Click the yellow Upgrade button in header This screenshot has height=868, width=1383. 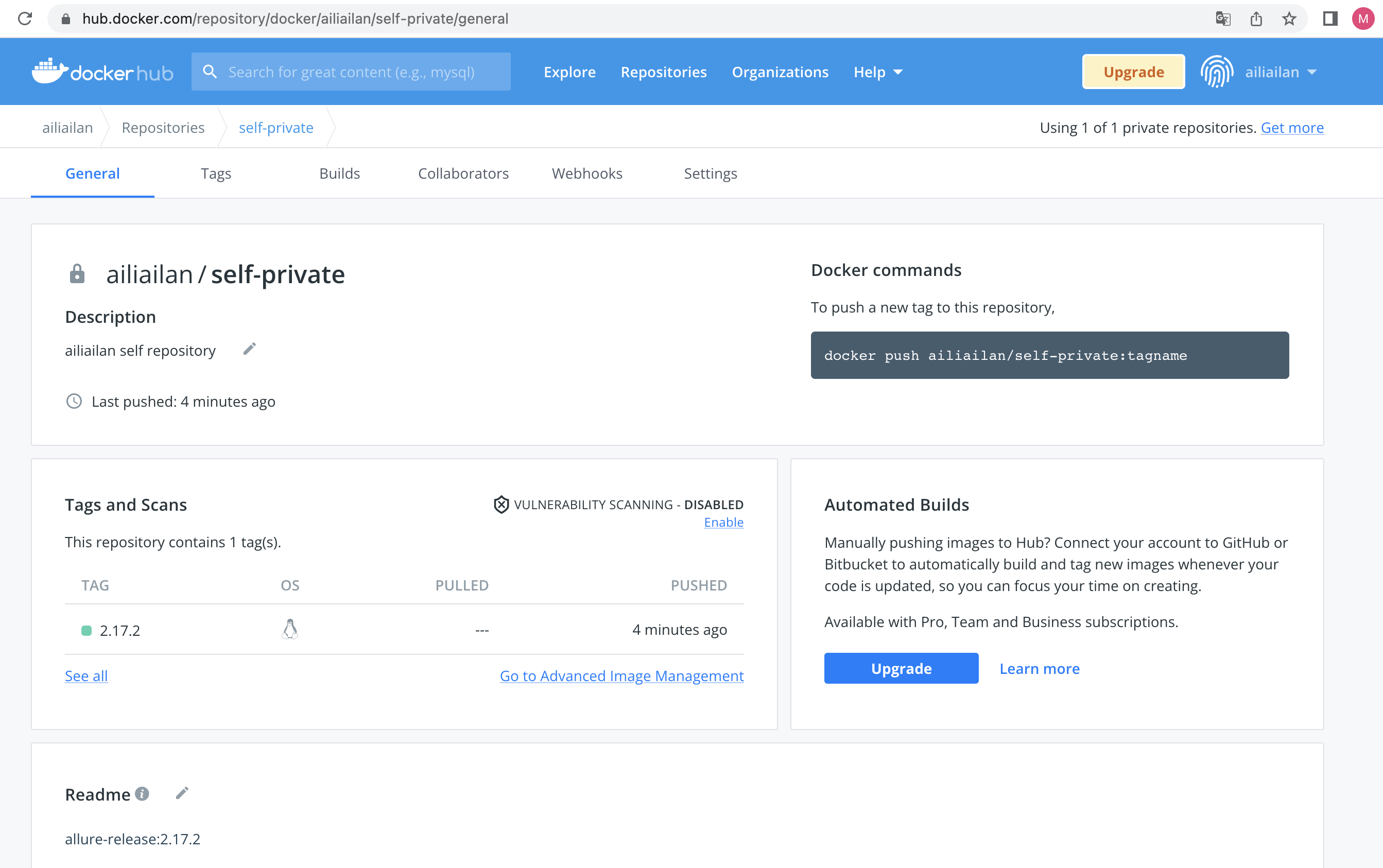click(1133, 72)
